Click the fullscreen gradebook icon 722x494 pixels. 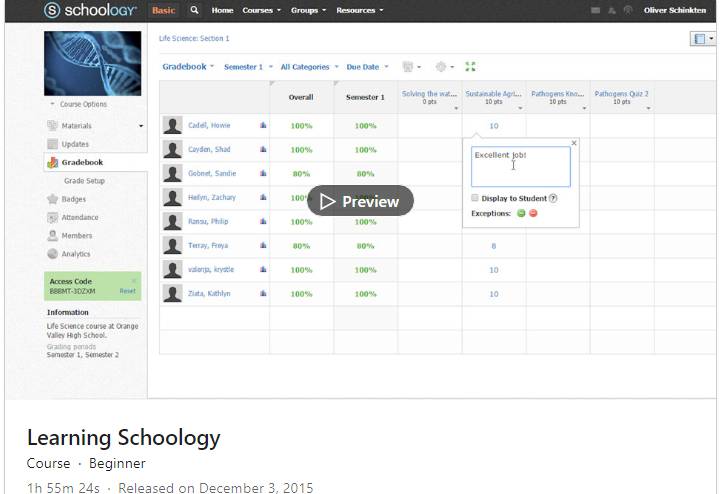pyautogui.click(x=470, y=67)
